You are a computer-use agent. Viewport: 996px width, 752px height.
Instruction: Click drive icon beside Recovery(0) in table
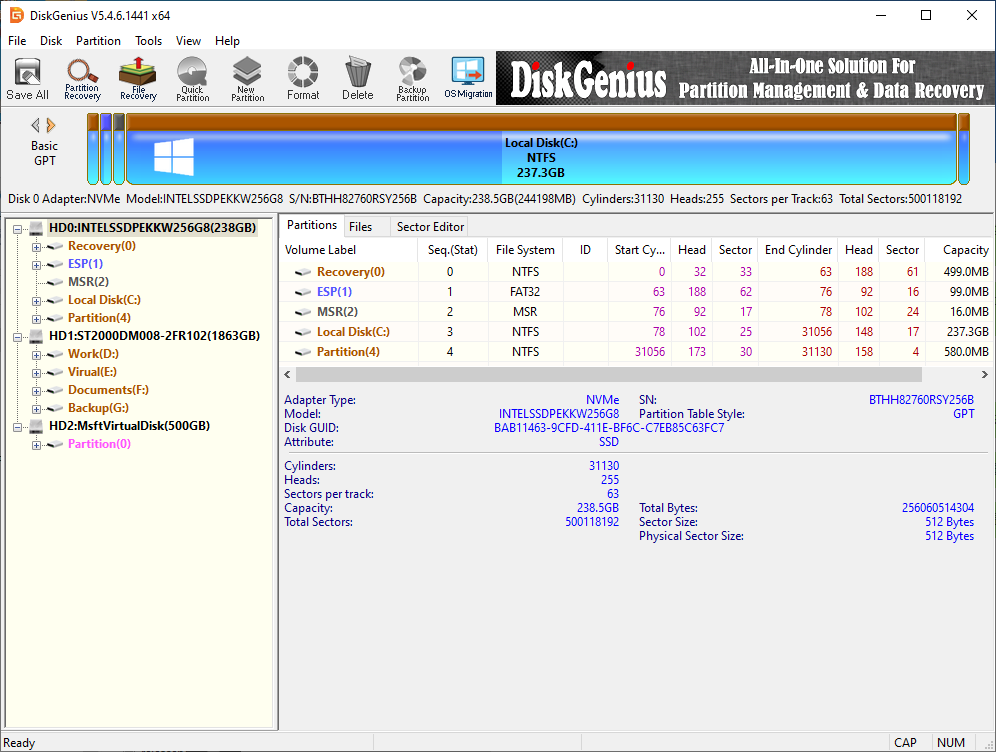(x=302, y=272)
